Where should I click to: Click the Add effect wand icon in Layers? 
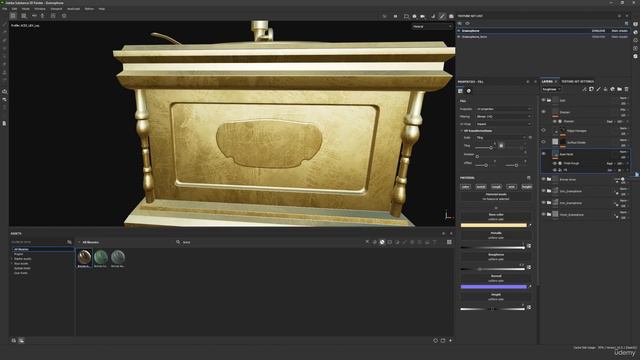[x=584, y=89]
